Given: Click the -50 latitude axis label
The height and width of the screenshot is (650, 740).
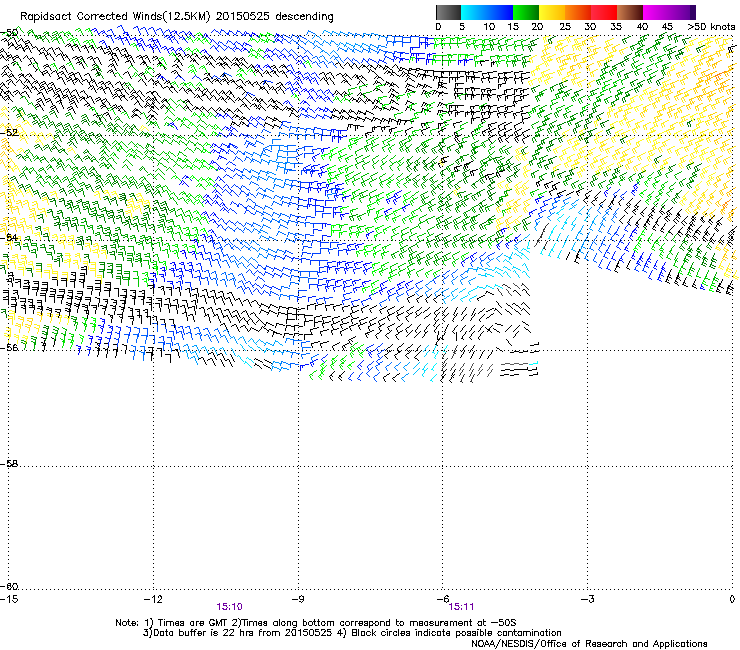Looking at the screenshot, I should pyautogui.click(x=9, y=33).
